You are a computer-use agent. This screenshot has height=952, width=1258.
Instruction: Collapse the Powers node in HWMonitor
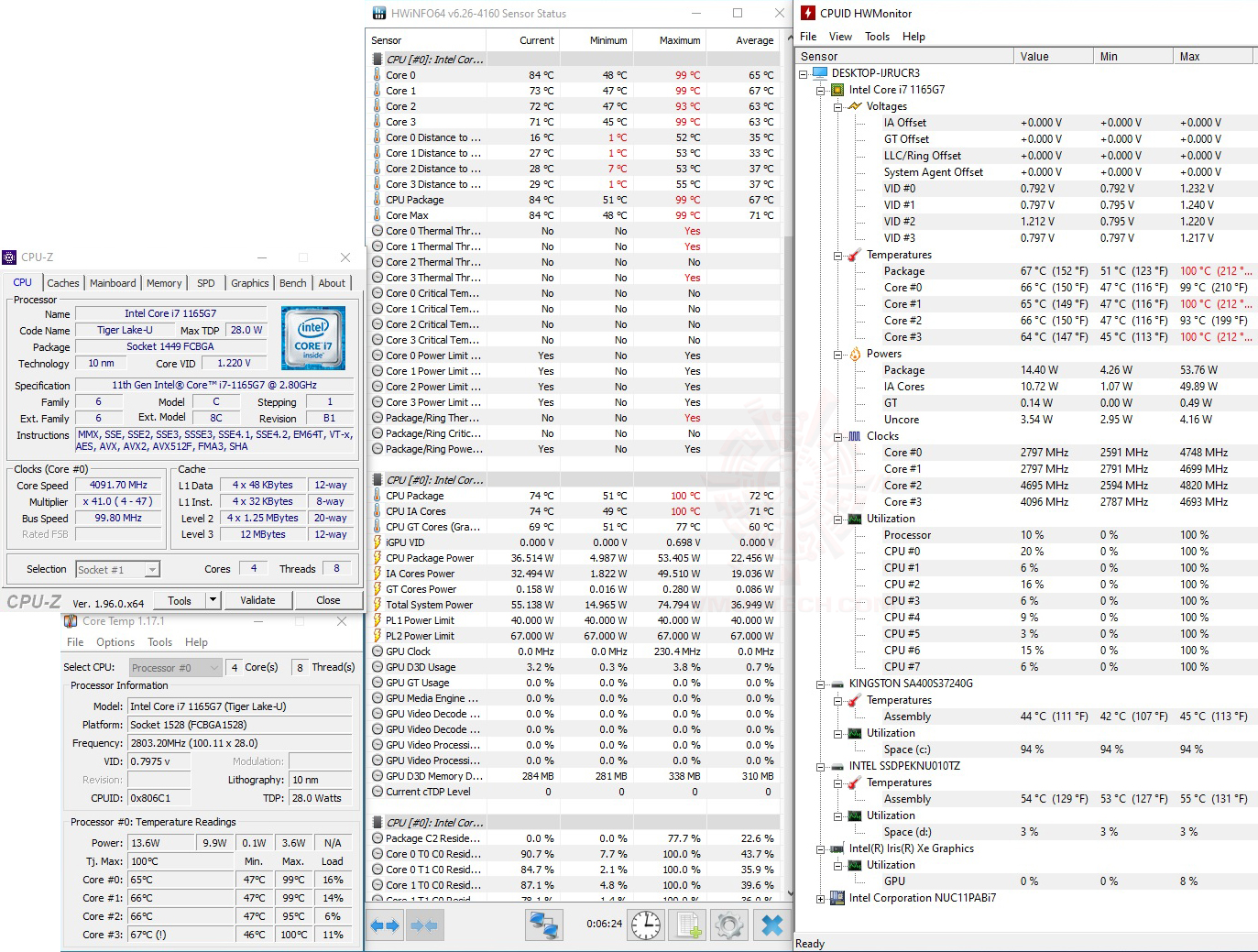pos(838,354)
